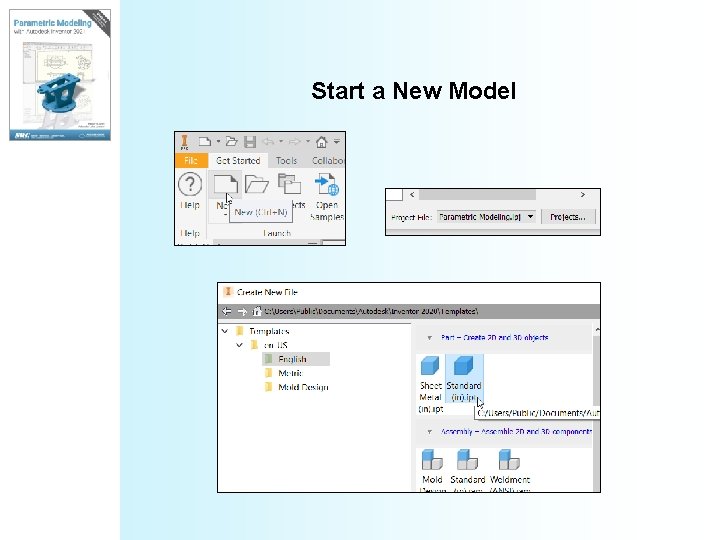Click the horizontal scrollbar thumb above Project File
This screenshot has height=540, width=720.
477,195
